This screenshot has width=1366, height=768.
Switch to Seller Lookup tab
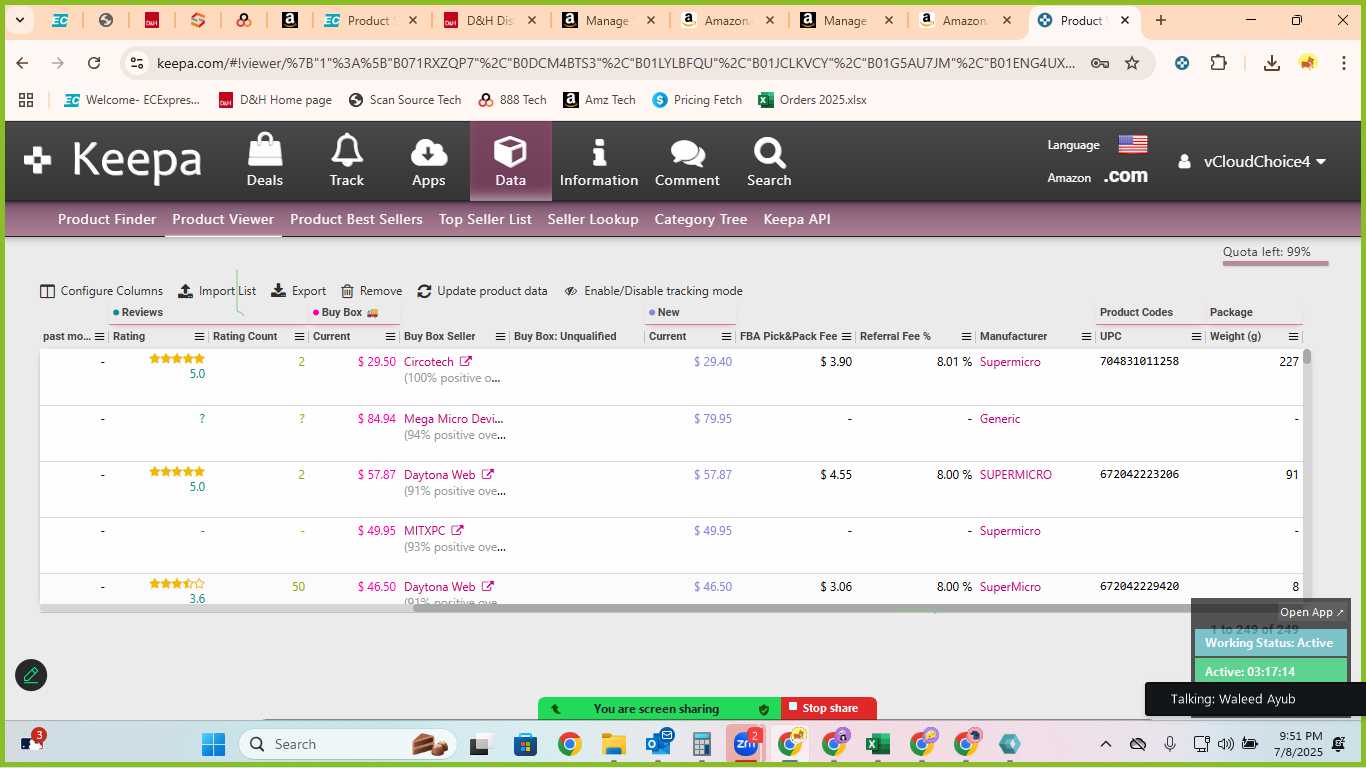593,219
